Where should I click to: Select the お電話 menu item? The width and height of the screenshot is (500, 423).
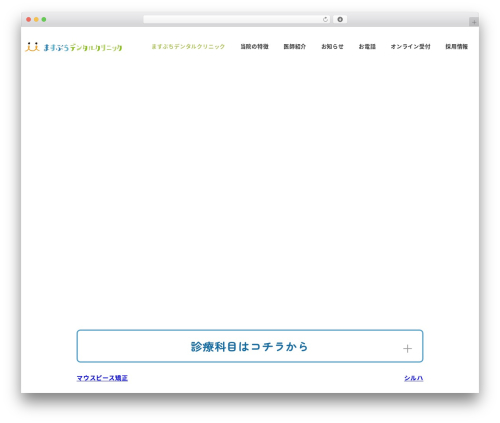coord(367,47)
